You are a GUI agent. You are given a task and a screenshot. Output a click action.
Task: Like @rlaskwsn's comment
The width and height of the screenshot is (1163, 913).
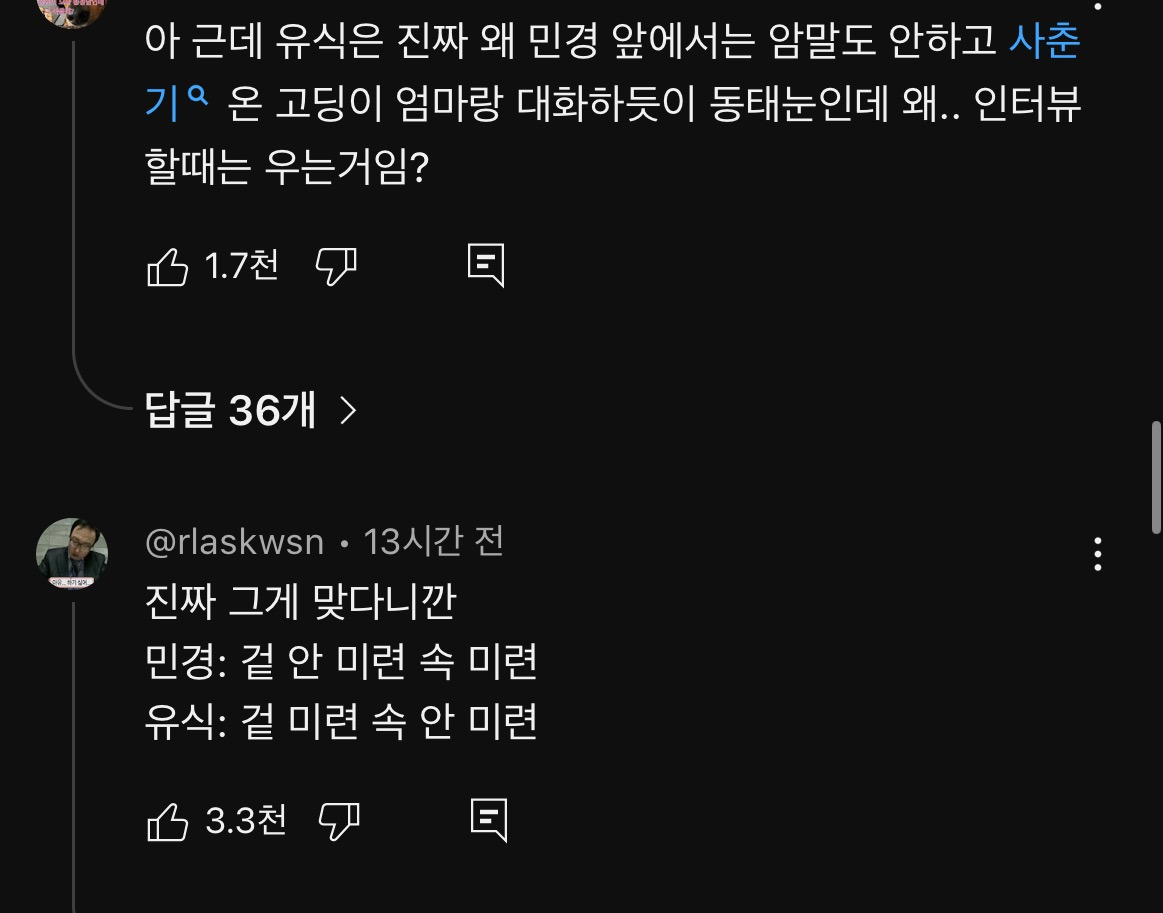coord(168,821)
